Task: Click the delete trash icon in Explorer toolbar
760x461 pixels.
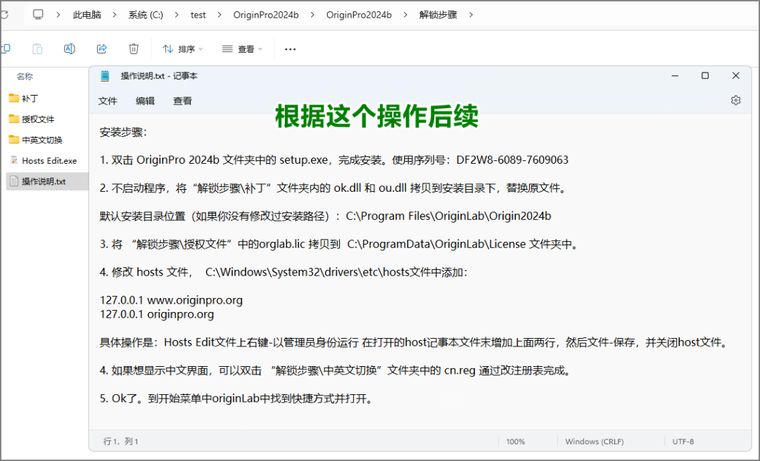Action: 133,48
